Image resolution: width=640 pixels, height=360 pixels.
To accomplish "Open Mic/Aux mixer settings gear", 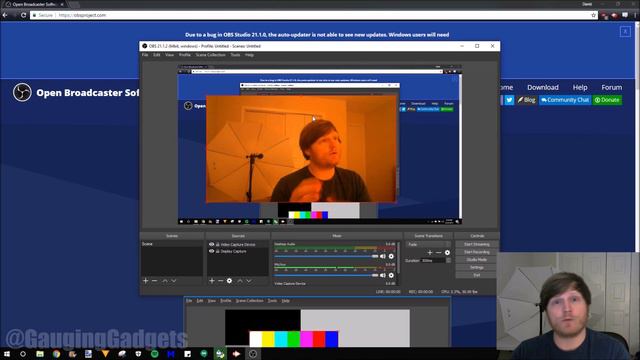I will pos(391,276).
